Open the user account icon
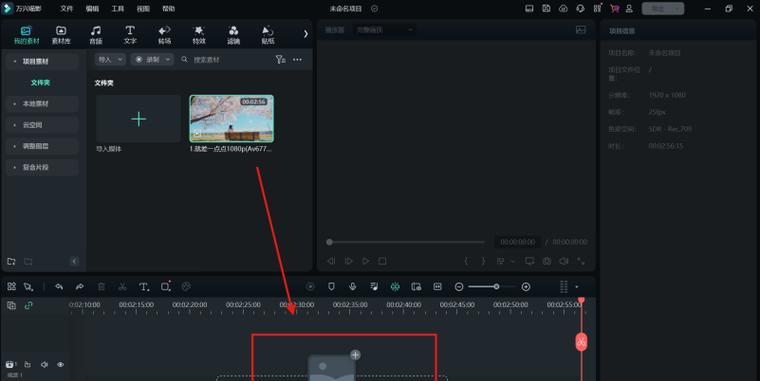This screenshot has width=760, height=381. point(629,9)
